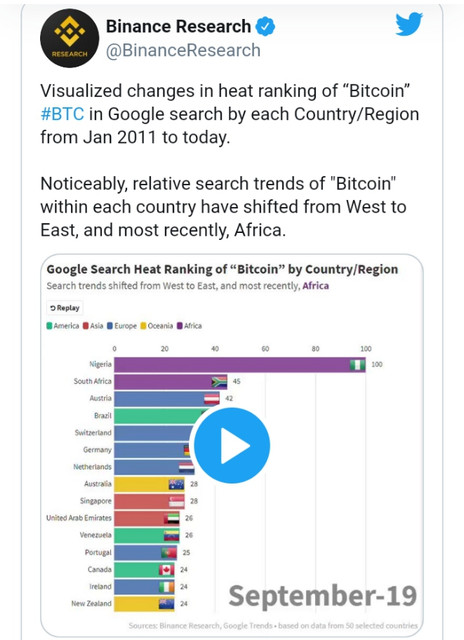Click the Replay button in chart
This screenshot has width=464, height=640.
click(x=65, y=308)
